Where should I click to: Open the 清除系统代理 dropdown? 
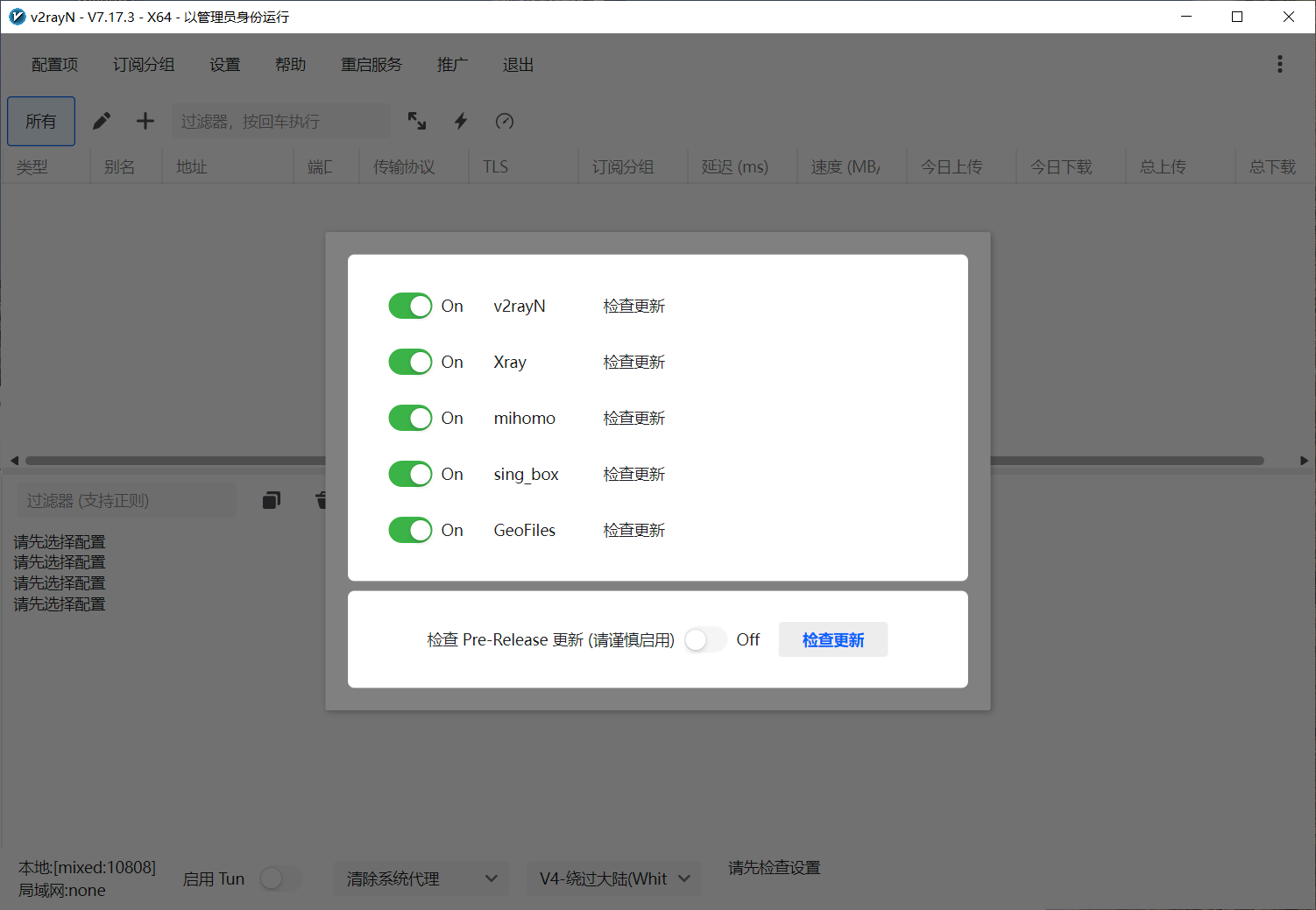(x=421, y=878)
